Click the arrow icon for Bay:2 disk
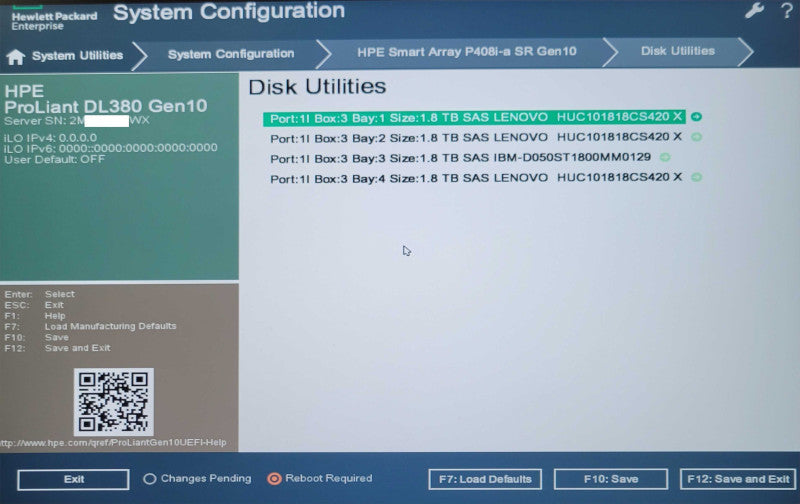This screenshot has width=800, height=504. point(696,137)
